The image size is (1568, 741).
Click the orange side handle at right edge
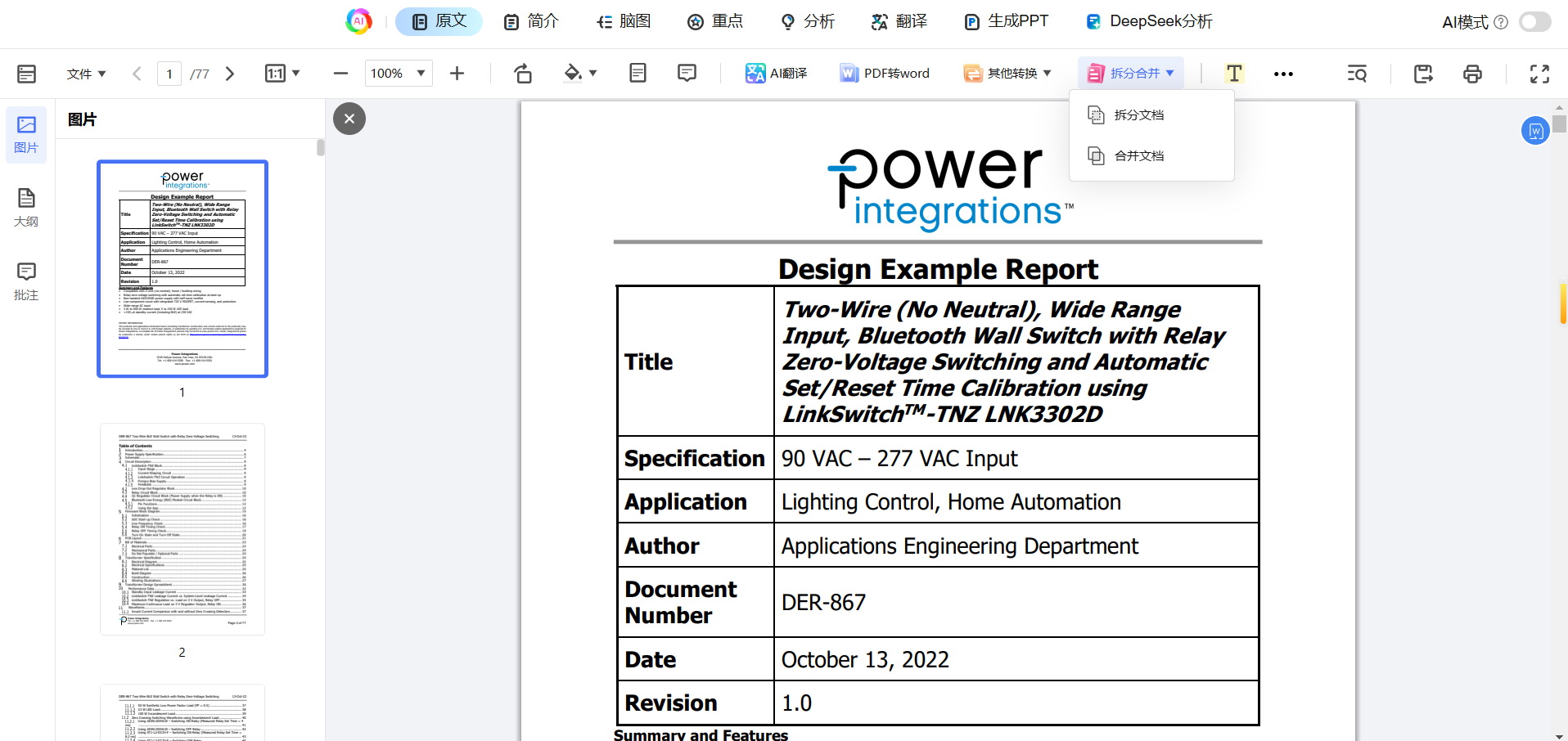1563,303
